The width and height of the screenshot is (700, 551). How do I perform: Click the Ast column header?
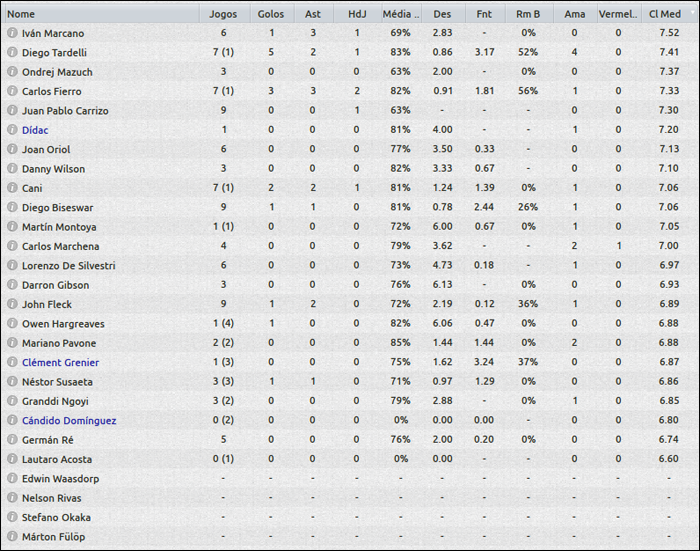tap(313, 14)
